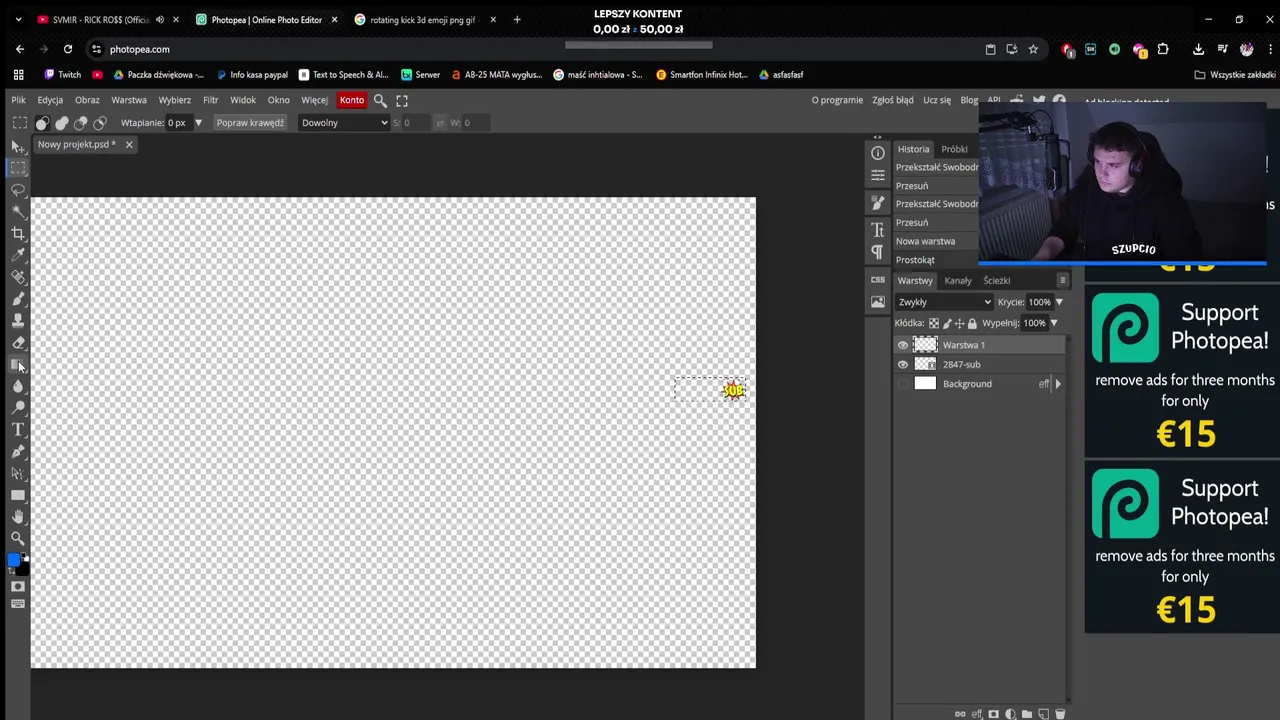
Task: Toggle lock image pixels brush icon
Action: [x=947, y=323]
